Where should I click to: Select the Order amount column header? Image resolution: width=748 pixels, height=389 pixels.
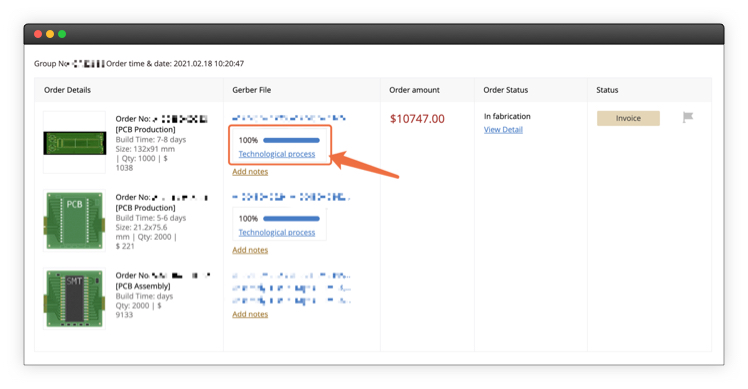tap(414, 90)
